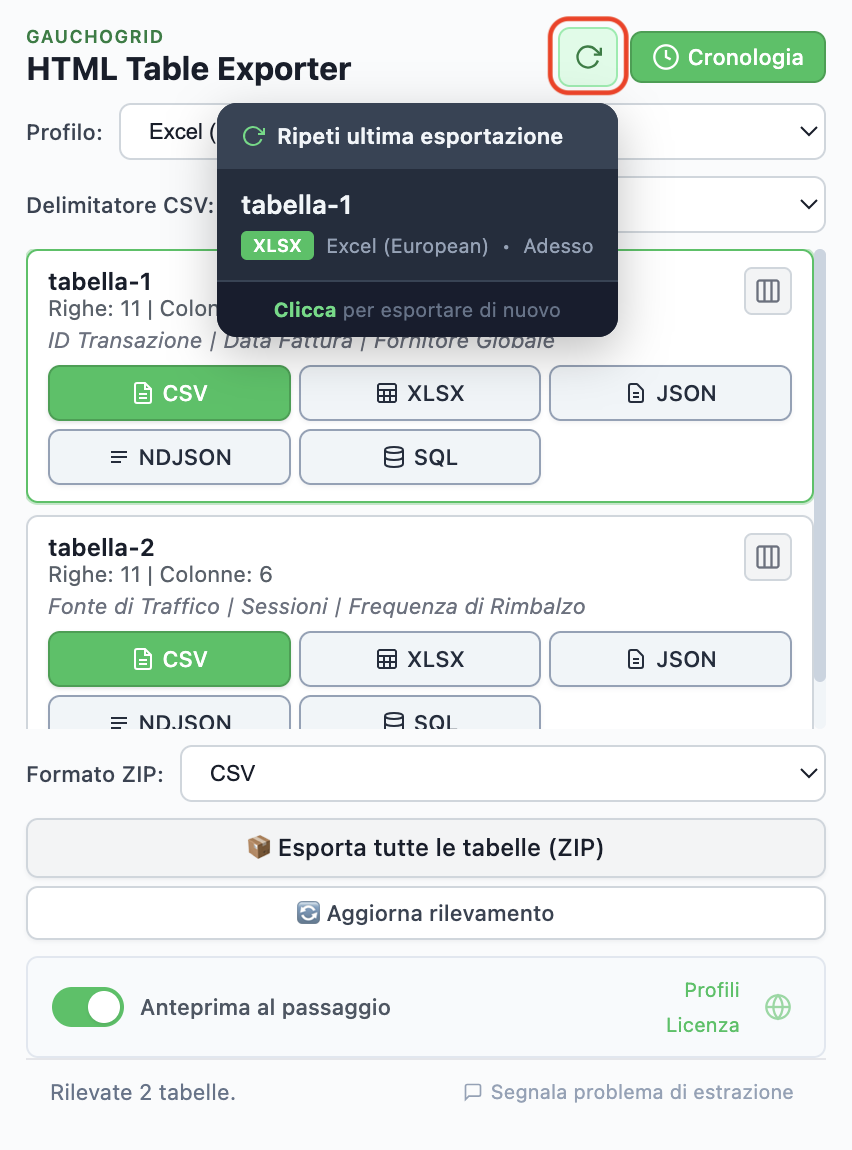Image resolution: width=852 pixels, height=1150 pixels.
Task: Click the repeat last export circular arrow icon
Action: point(587,57)
